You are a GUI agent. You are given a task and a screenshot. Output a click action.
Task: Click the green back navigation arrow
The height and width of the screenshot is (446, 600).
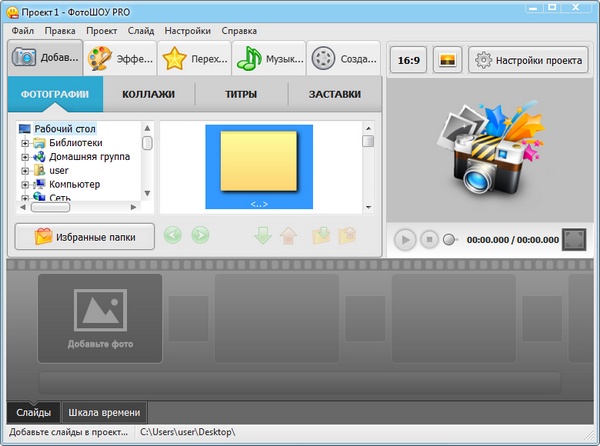173,237
